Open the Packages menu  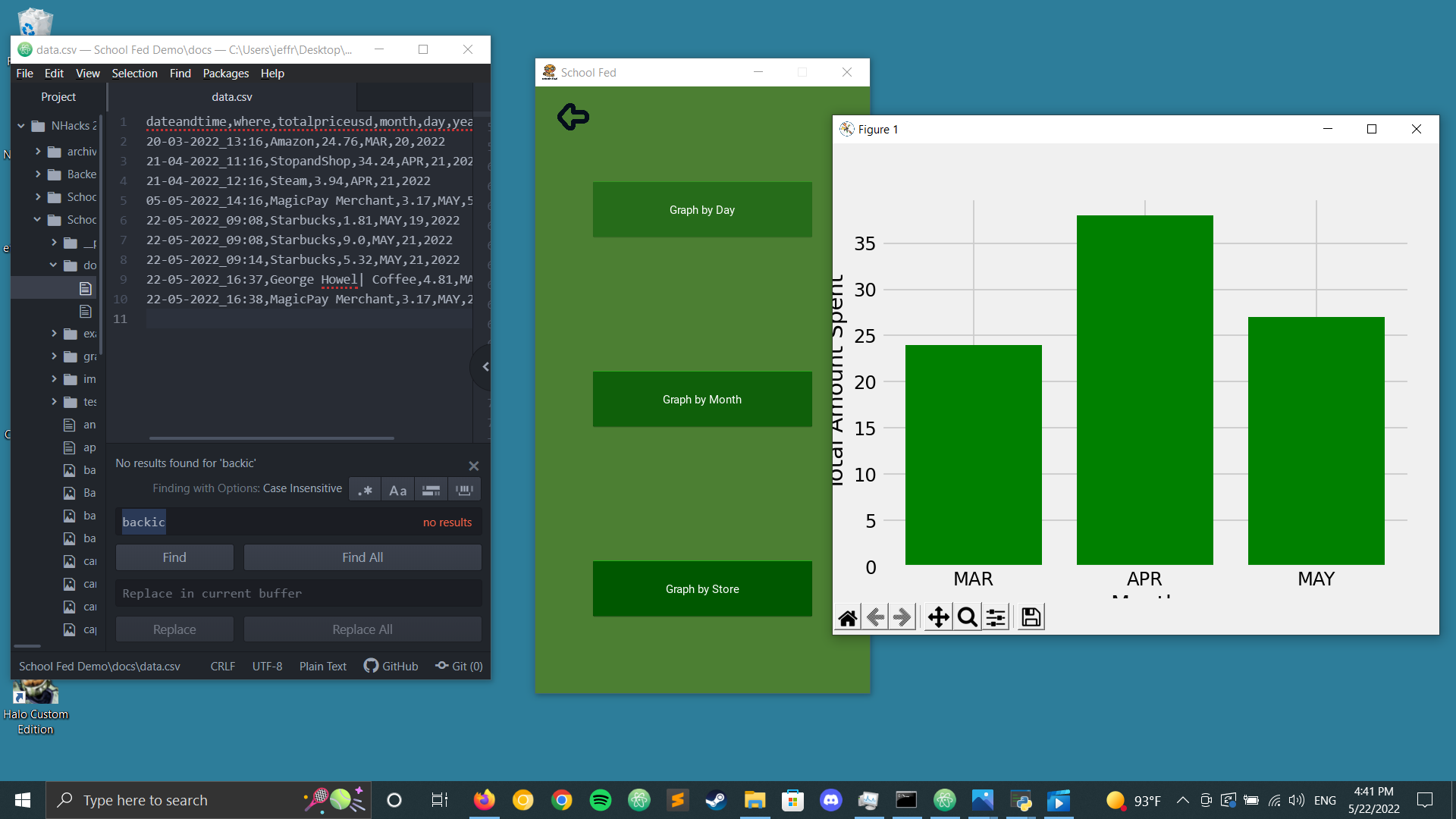[x=225, y=74]
